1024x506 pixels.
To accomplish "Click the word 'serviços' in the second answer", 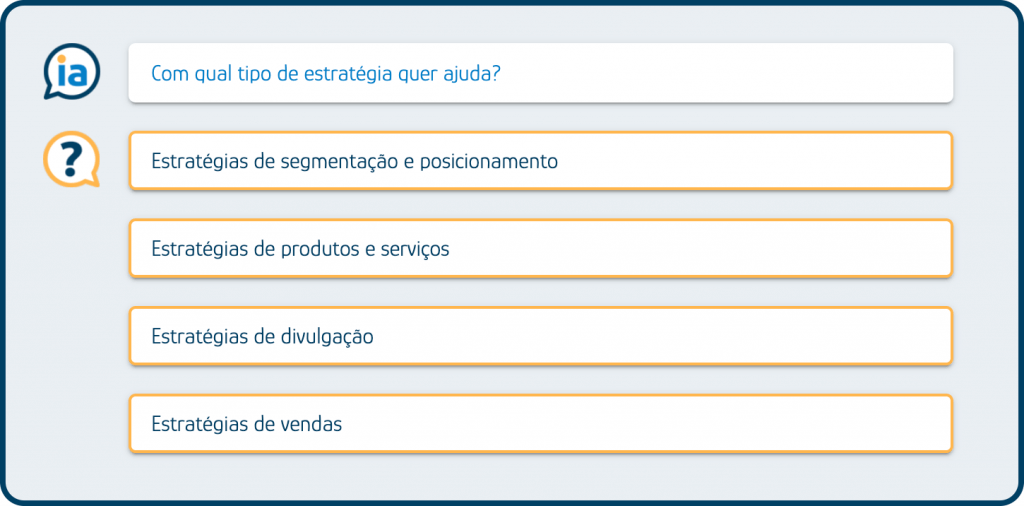I will point(415,249).
